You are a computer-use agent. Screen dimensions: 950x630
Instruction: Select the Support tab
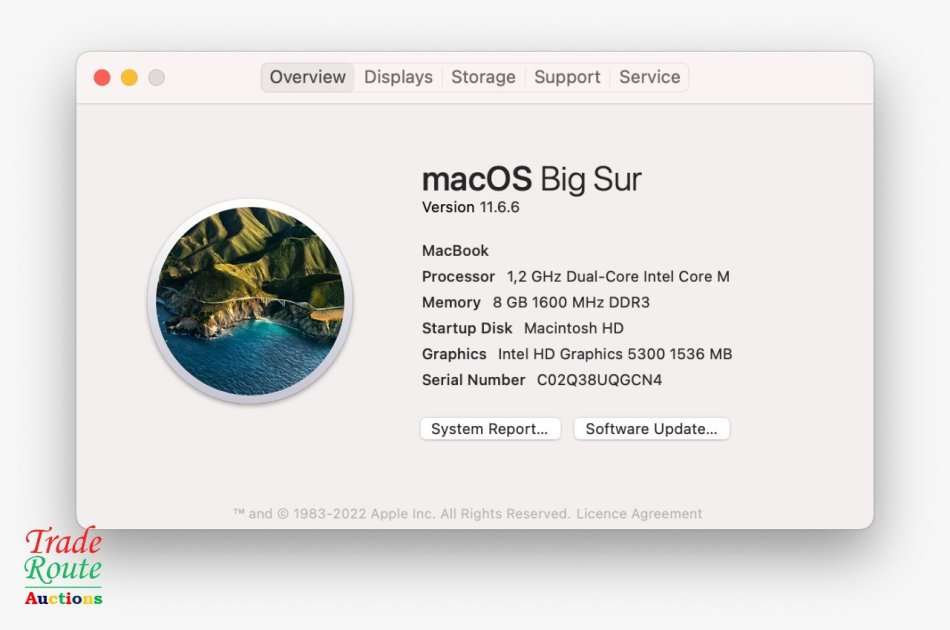tap(567, 77)
